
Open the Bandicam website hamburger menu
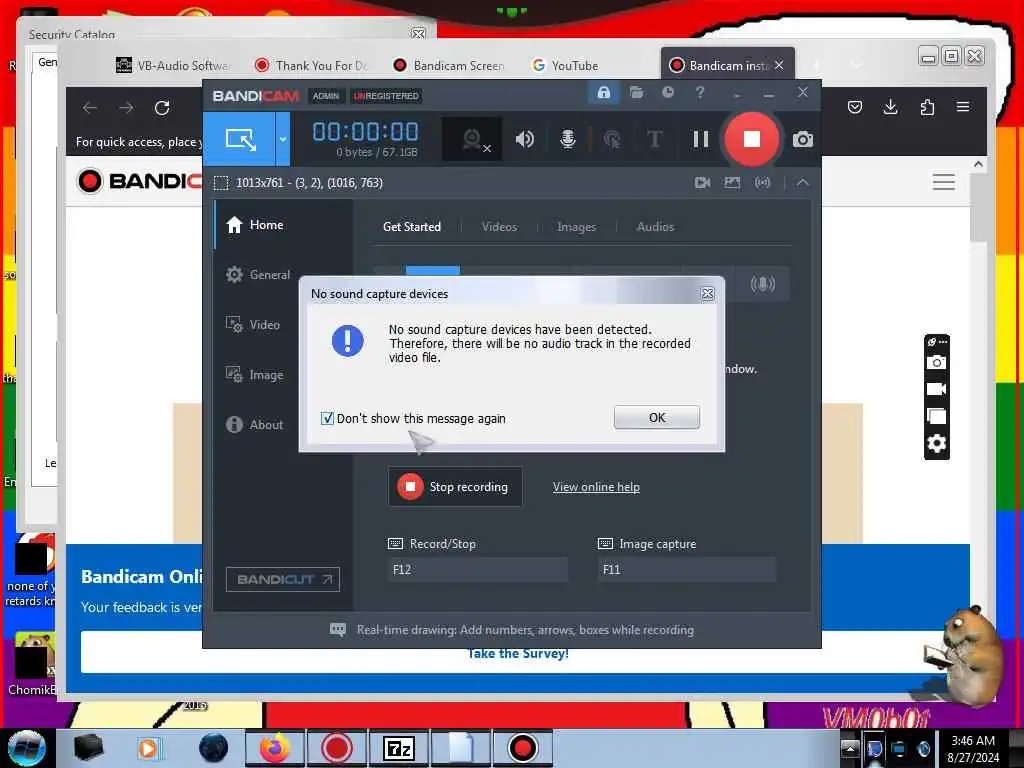(943, 182)
